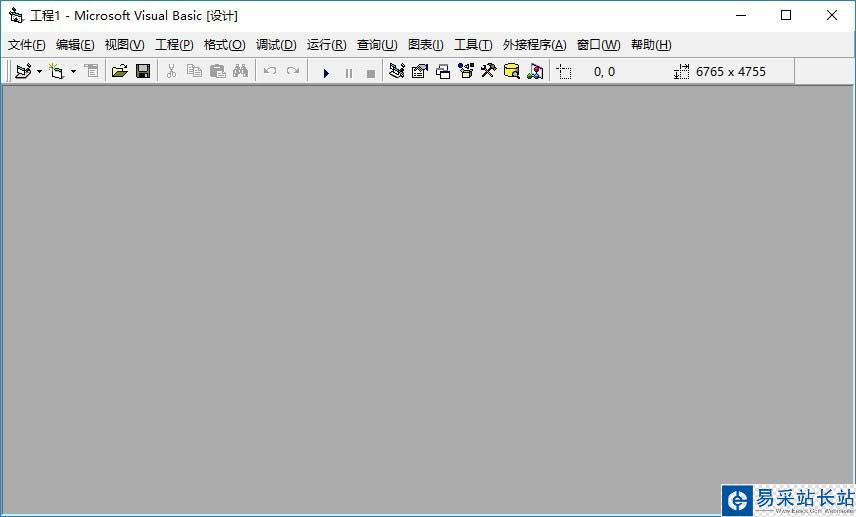Click the Cut scissors icon

[x=171, y=71]
